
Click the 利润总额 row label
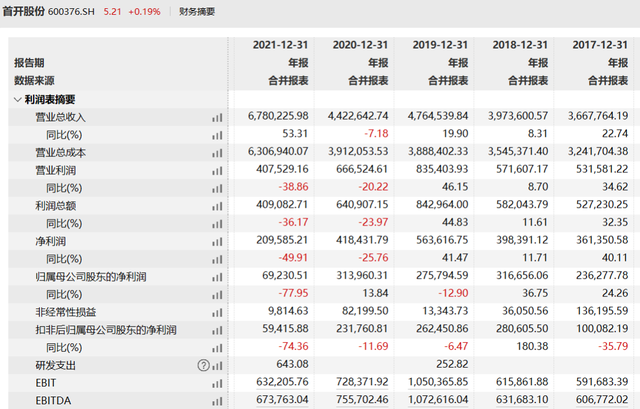click(56, 206)
